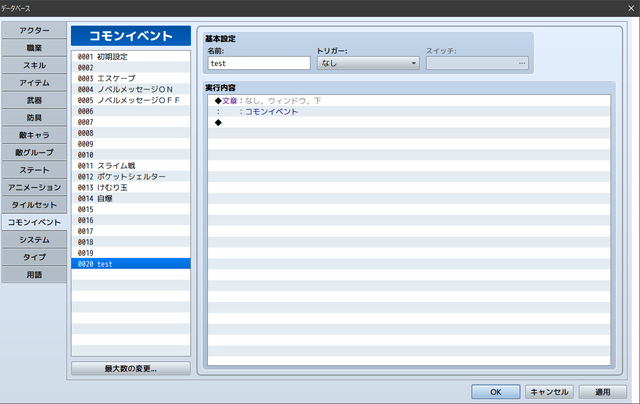Switch to the 職業 tab
Viewport: 640px width, 404px height.
point(34,48)
